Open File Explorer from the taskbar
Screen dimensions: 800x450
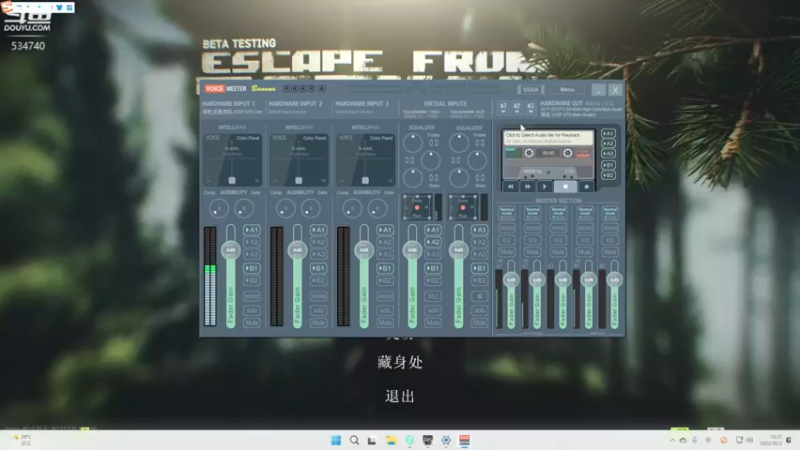coord(391,440)
